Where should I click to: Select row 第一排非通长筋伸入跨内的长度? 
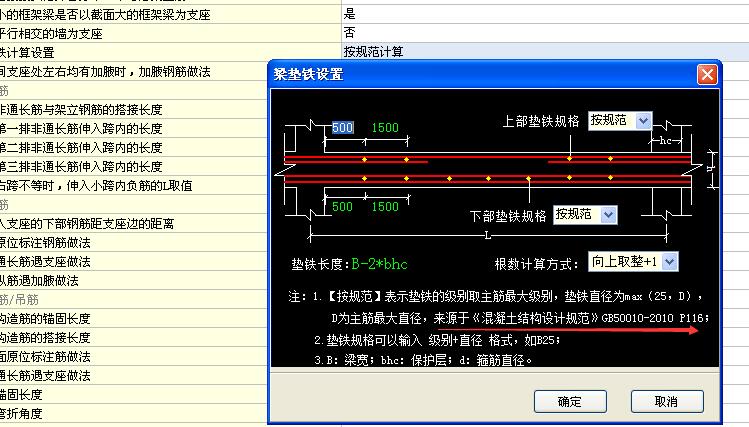133,128
